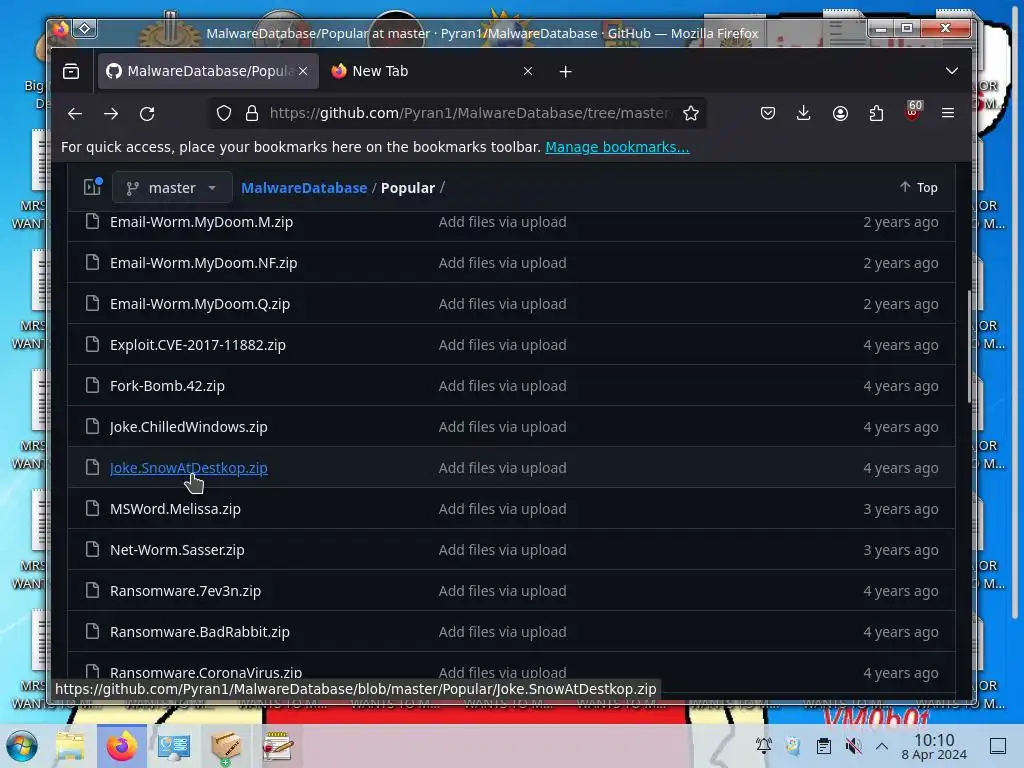Screen dimensions: 1024x768
Task: Bookmark this page with the star icon
Action: pyautogui.click(x=691, y=114)
